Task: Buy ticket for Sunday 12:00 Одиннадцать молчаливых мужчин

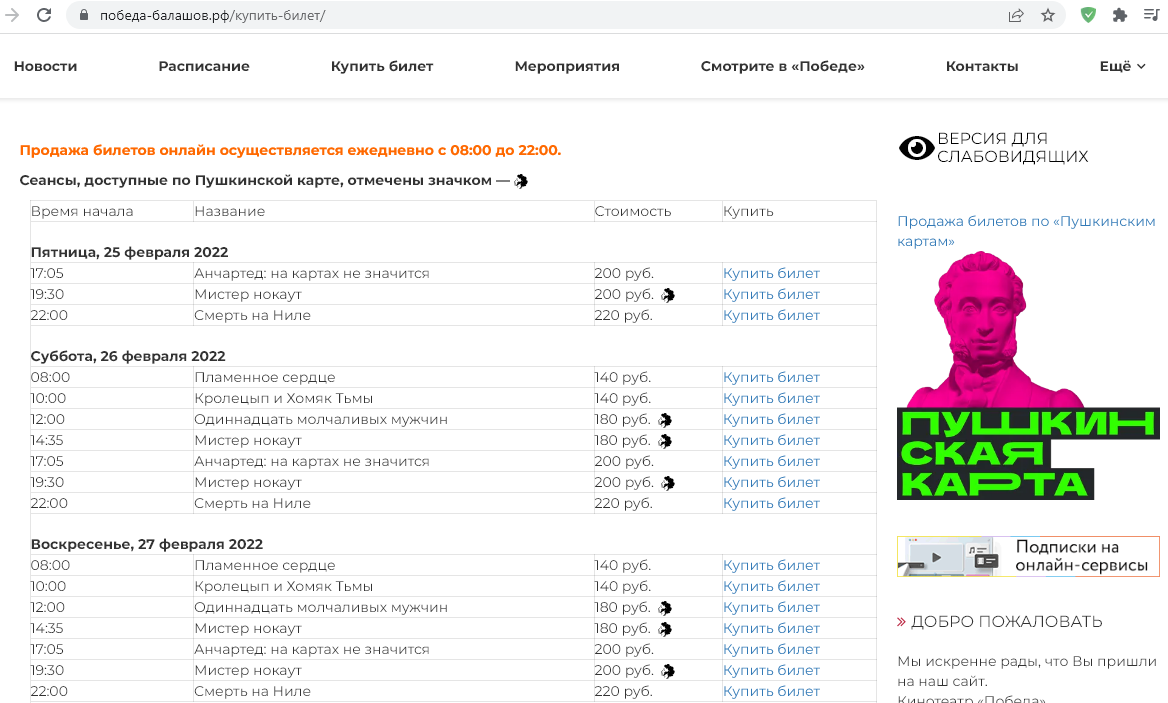Action: coord(771,607)
